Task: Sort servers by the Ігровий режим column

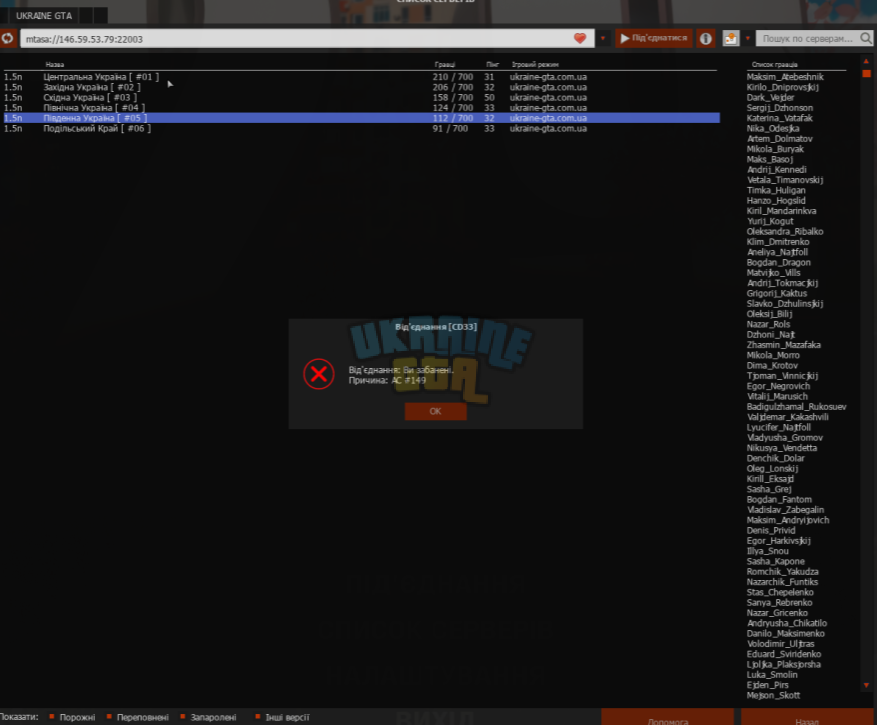Action: [x=535, y=65]
